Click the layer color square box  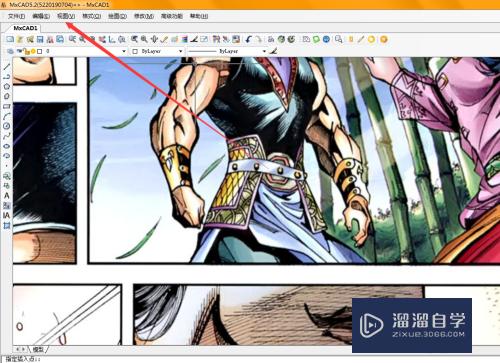[40, 51]
